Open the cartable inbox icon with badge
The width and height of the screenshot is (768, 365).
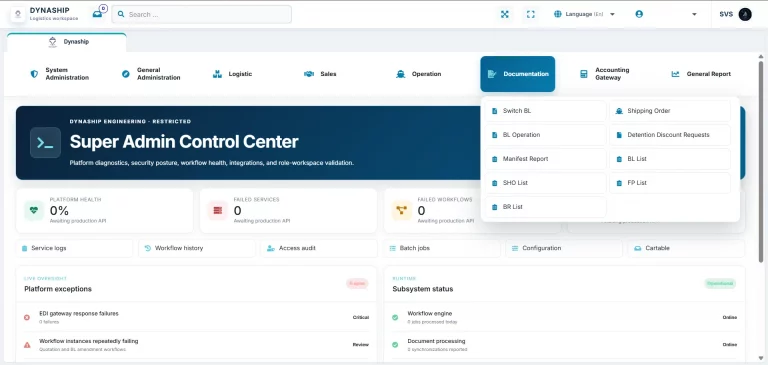click(x=98, y=14)
